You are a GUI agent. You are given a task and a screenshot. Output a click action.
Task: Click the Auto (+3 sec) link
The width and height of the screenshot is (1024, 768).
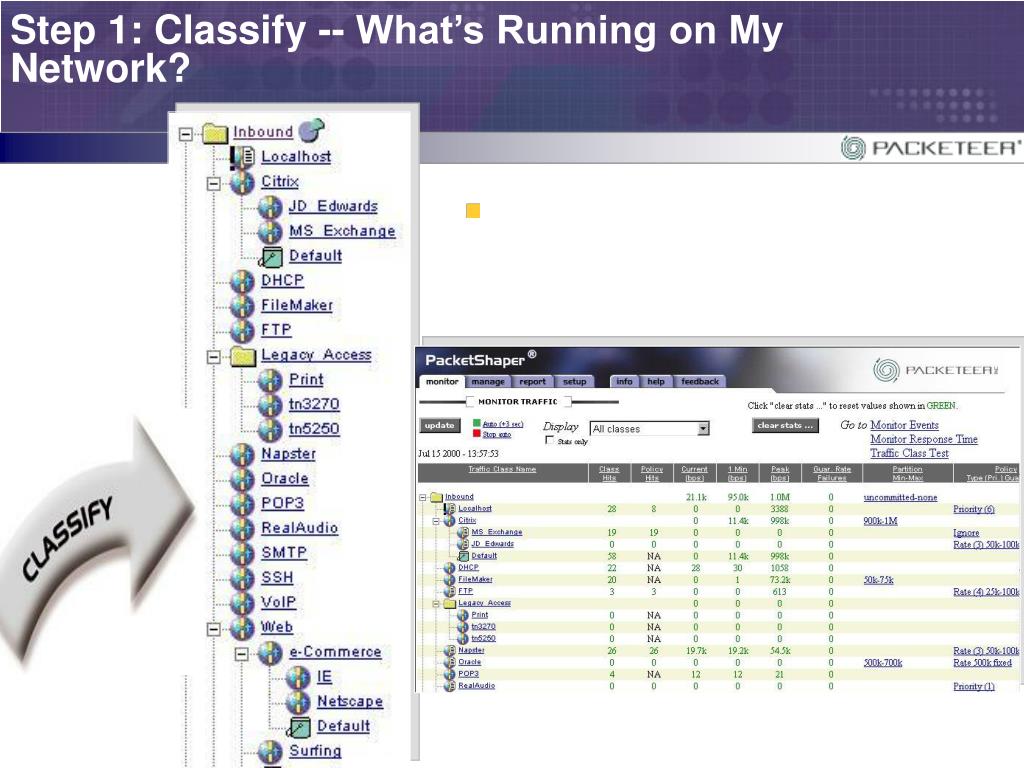(x=503, y=424)
